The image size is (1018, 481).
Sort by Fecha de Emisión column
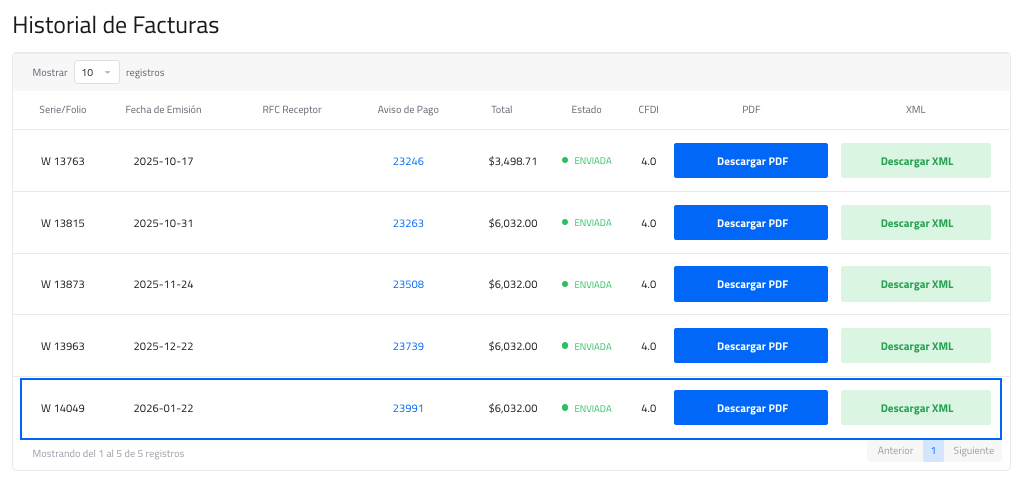[x=163, y=110]
